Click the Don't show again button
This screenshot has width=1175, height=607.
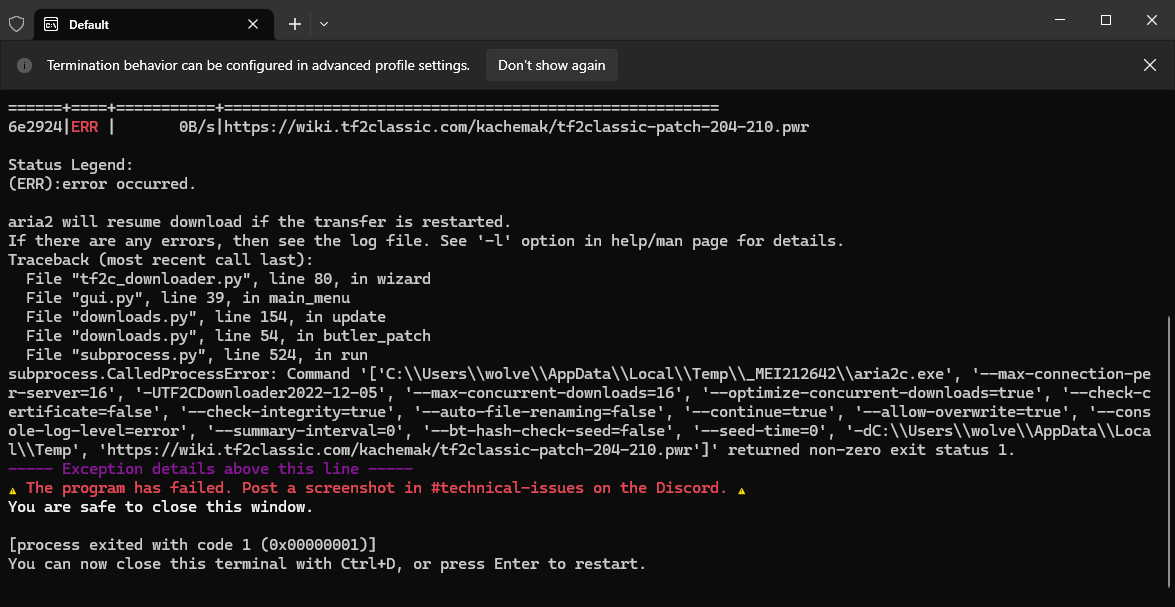552,65
